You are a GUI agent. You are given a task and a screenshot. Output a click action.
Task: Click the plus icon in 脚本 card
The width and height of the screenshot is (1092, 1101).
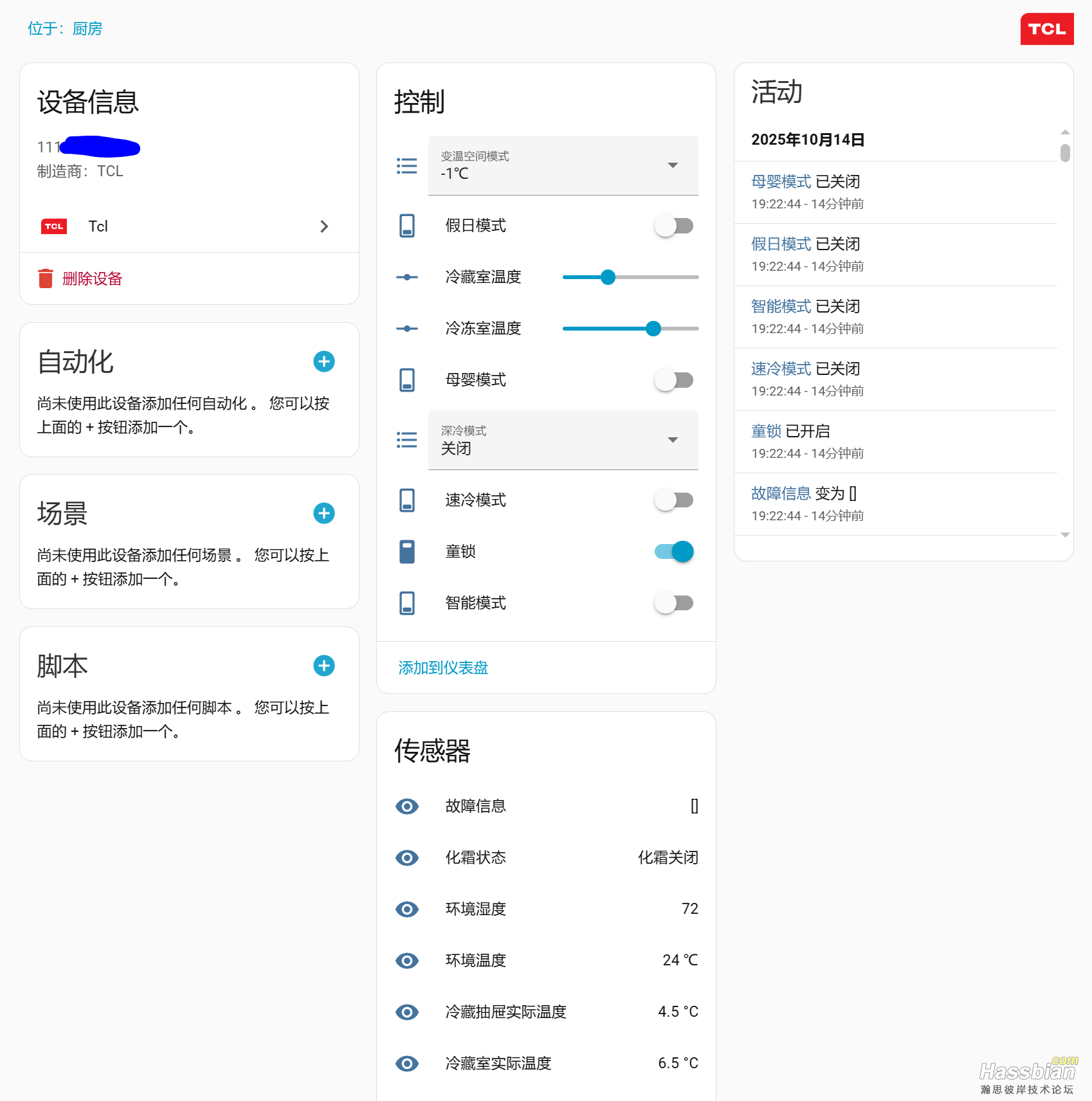(x=323, y=666)
